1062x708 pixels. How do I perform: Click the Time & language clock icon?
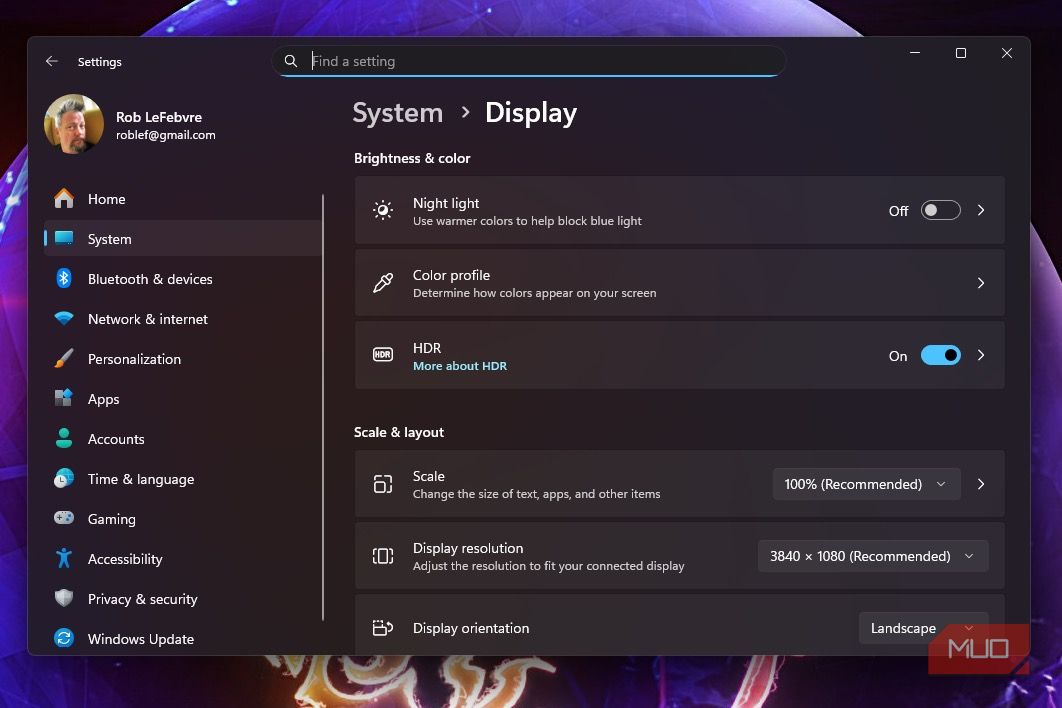click(x=64, y=478)
